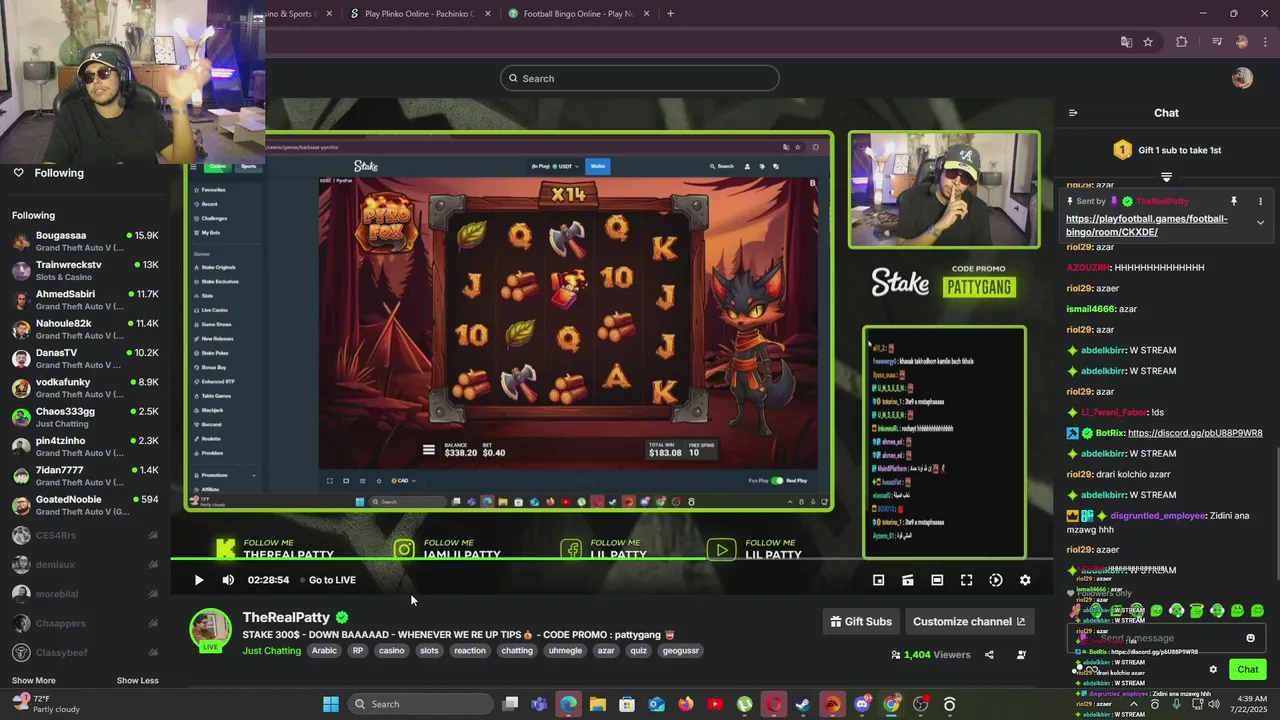Screen dimensions: 1280x720
Task: Select the Arabic tag
Action: point(324,651)
